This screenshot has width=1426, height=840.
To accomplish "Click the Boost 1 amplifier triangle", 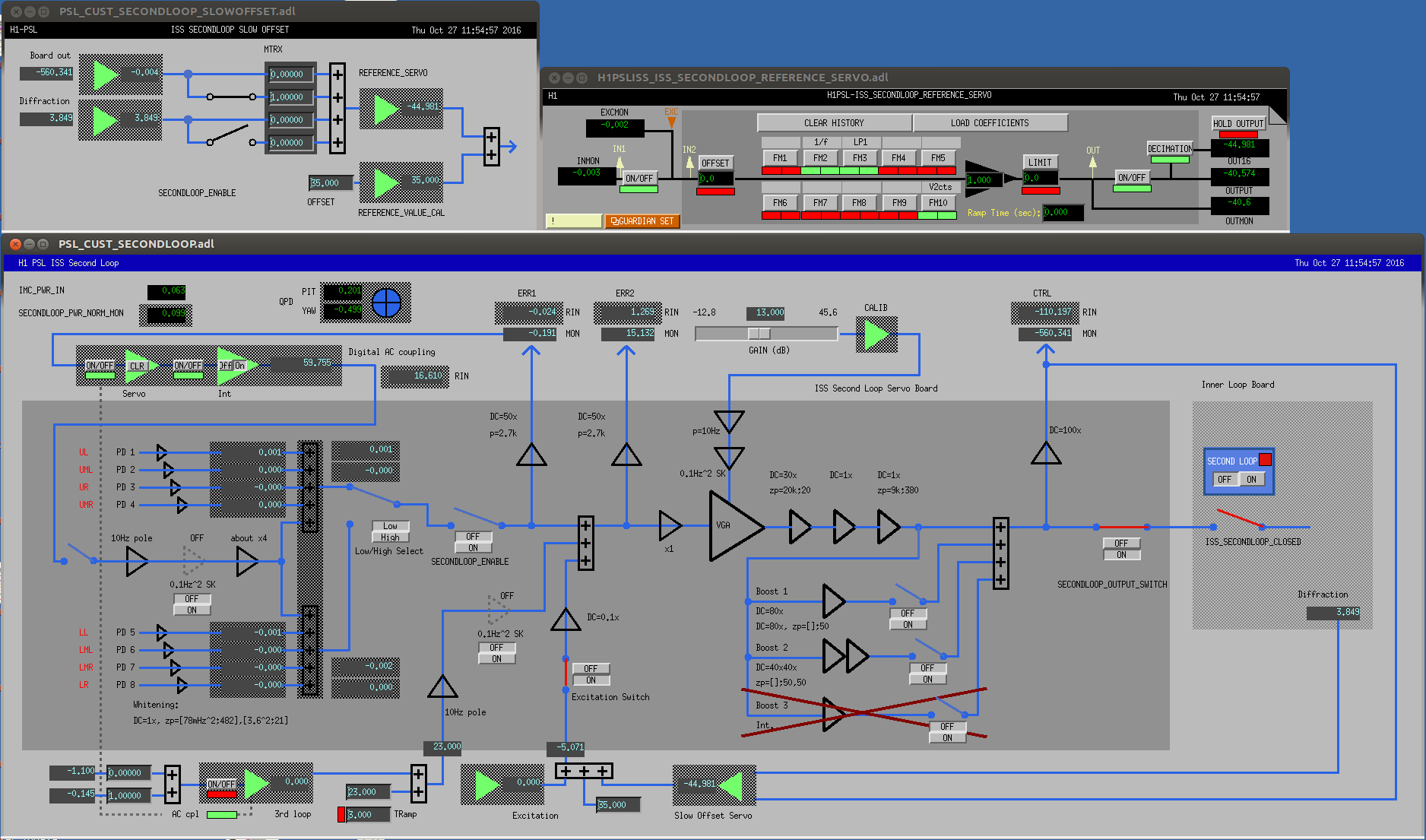I will [834, 601].
